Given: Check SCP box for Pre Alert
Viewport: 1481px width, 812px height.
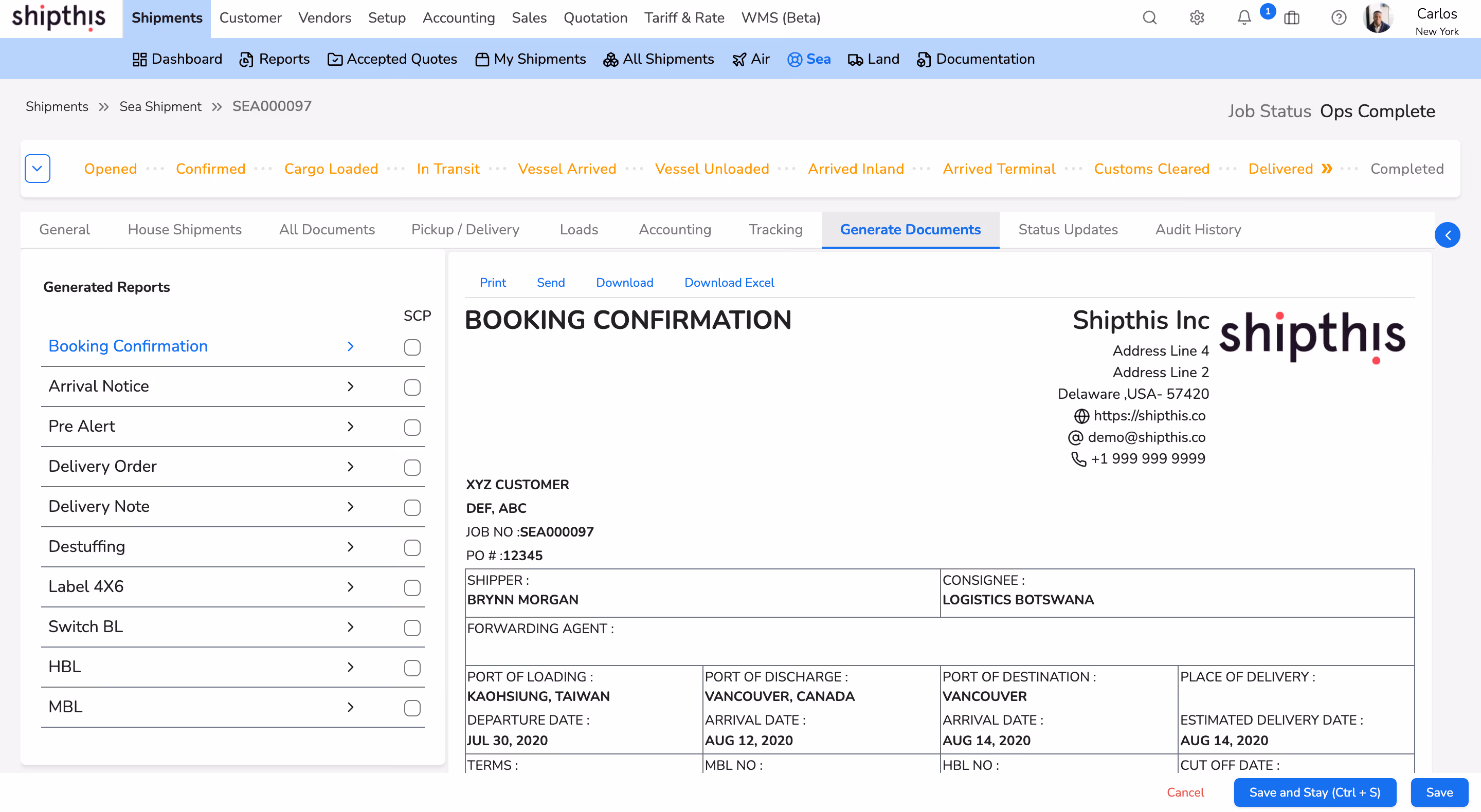Looking at the screenshot, I should point(412,428).
